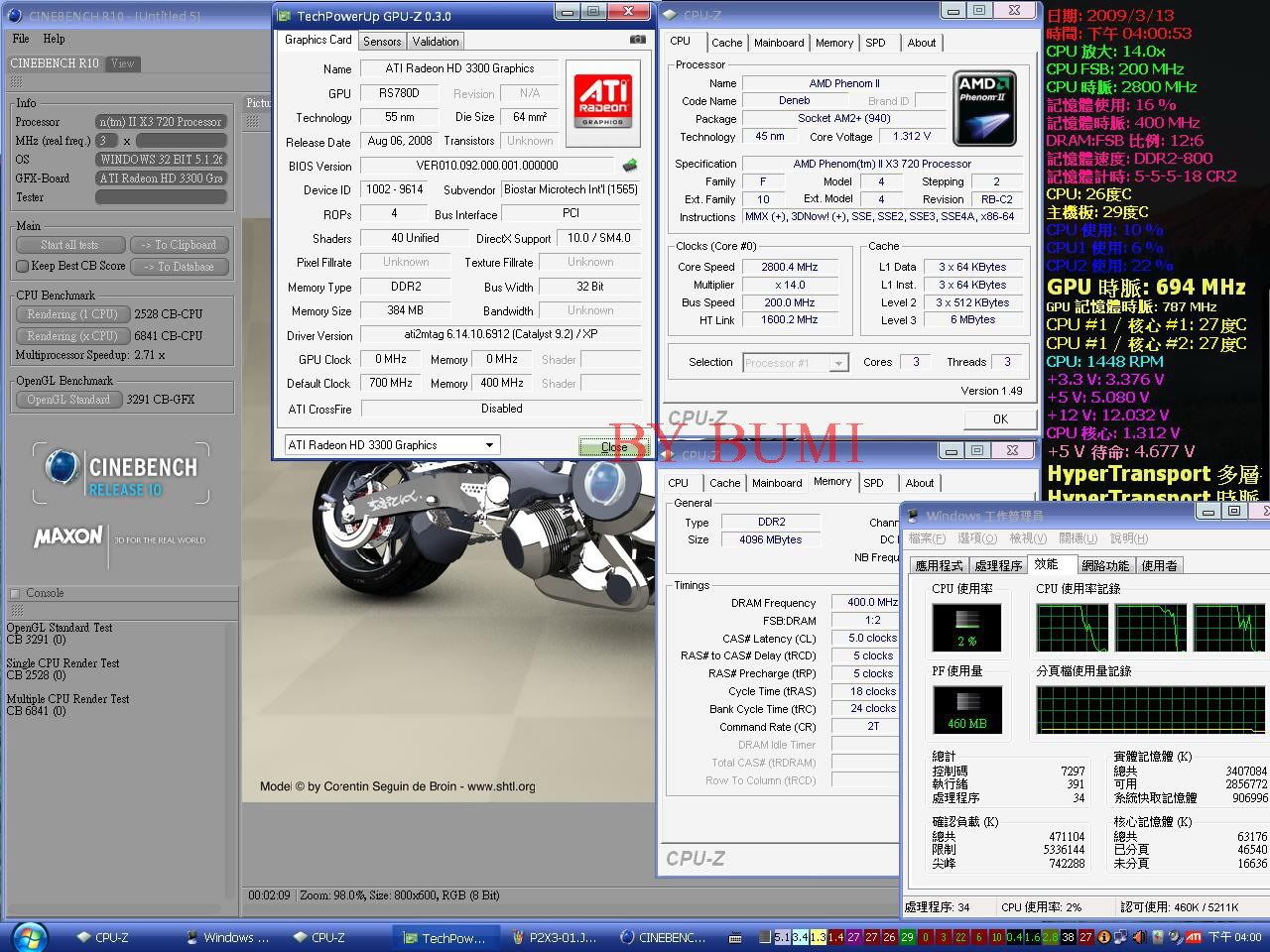Open the File menu in CINEBENCH
The height and width of the screenshot is (952, 1270).
click(x=21, y=39)
